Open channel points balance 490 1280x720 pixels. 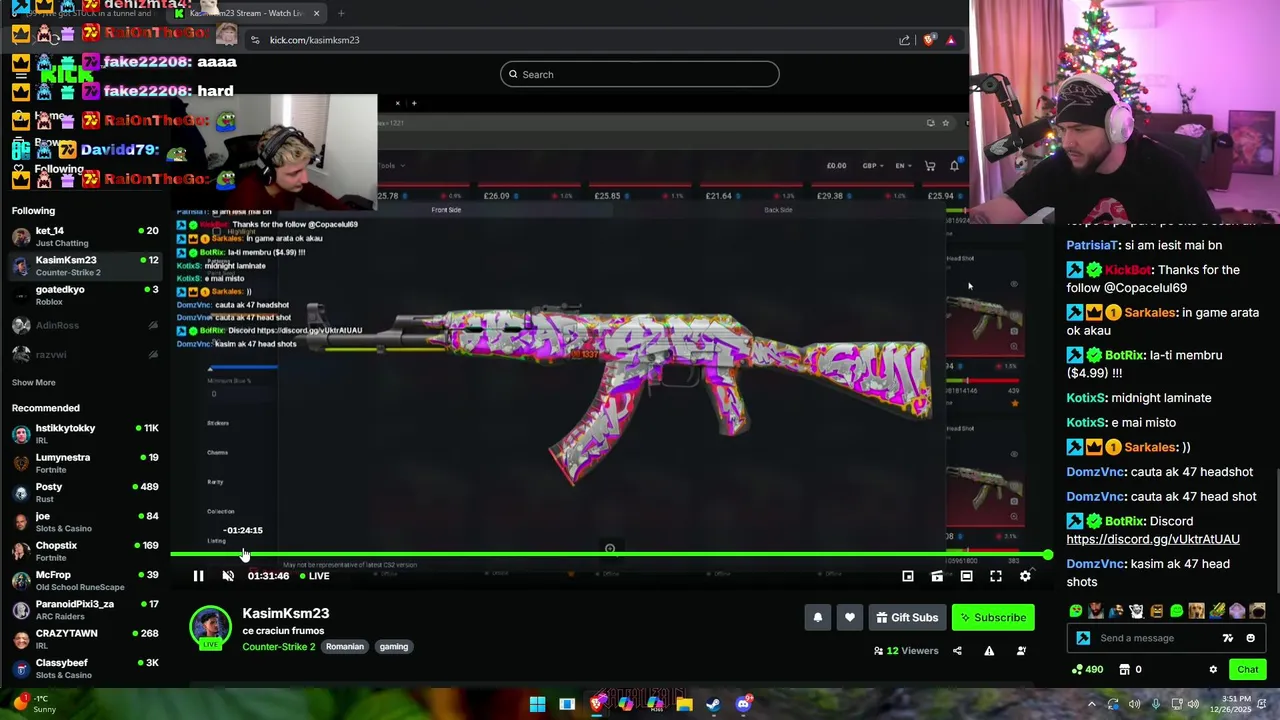1087,670
